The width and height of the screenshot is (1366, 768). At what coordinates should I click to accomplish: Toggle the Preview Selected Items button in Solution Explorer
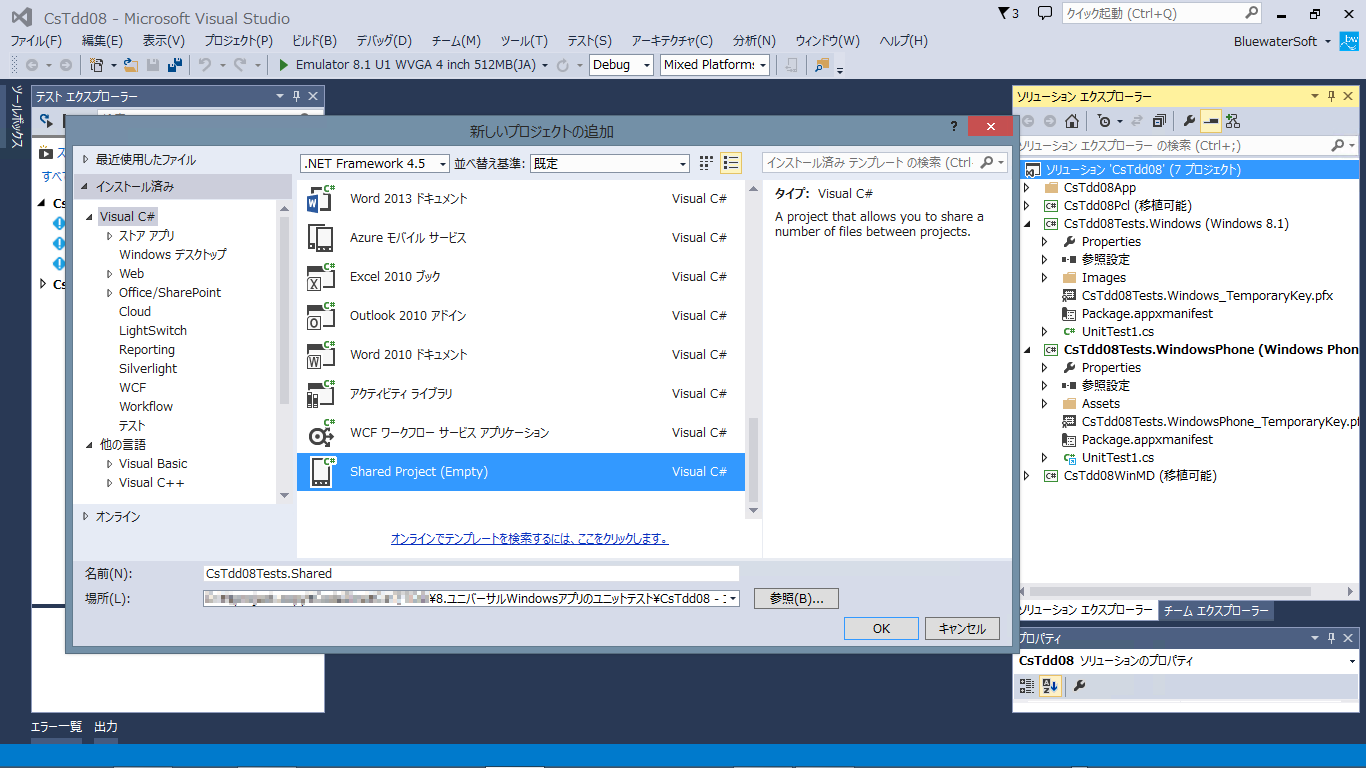(x=1211, y=121)
